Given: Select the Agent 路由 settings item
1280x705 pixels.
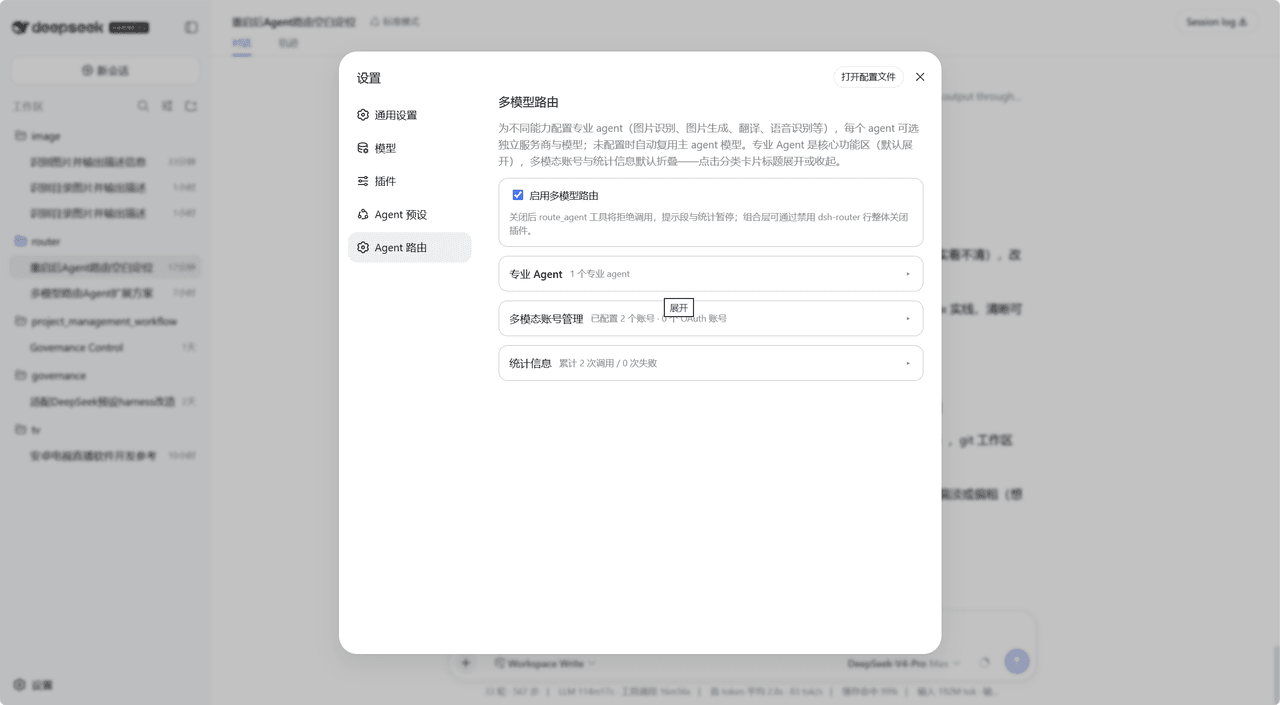Looking at the screenshot, I should (x=409, y=247).
